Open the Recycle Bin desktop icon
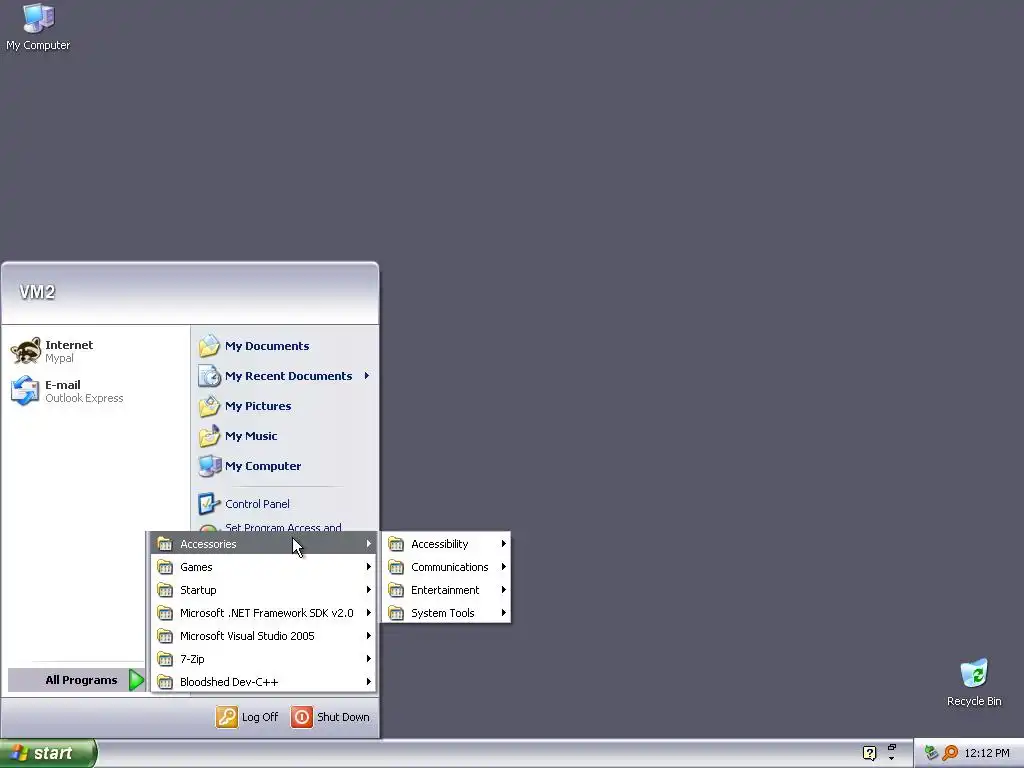This screenshot has width=1024, height=768. 974,683
